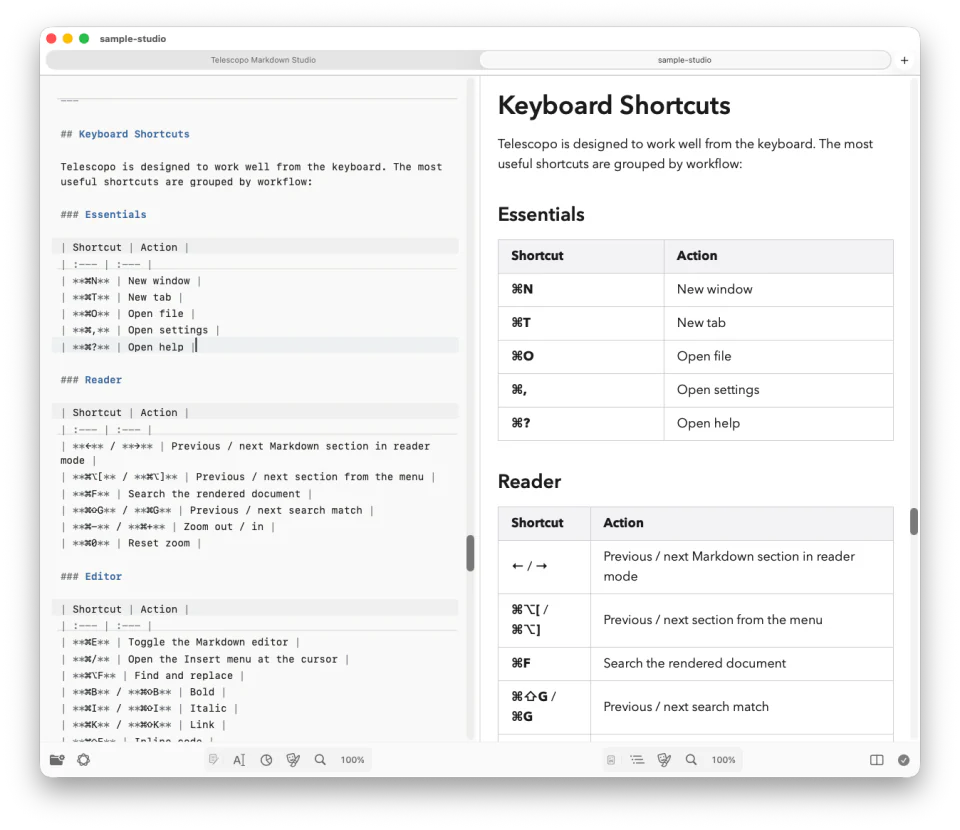The height and width of the screenshot is (830, 960).
Task: Open the editor theme masks icon
Action: click(x=293, y=760)
